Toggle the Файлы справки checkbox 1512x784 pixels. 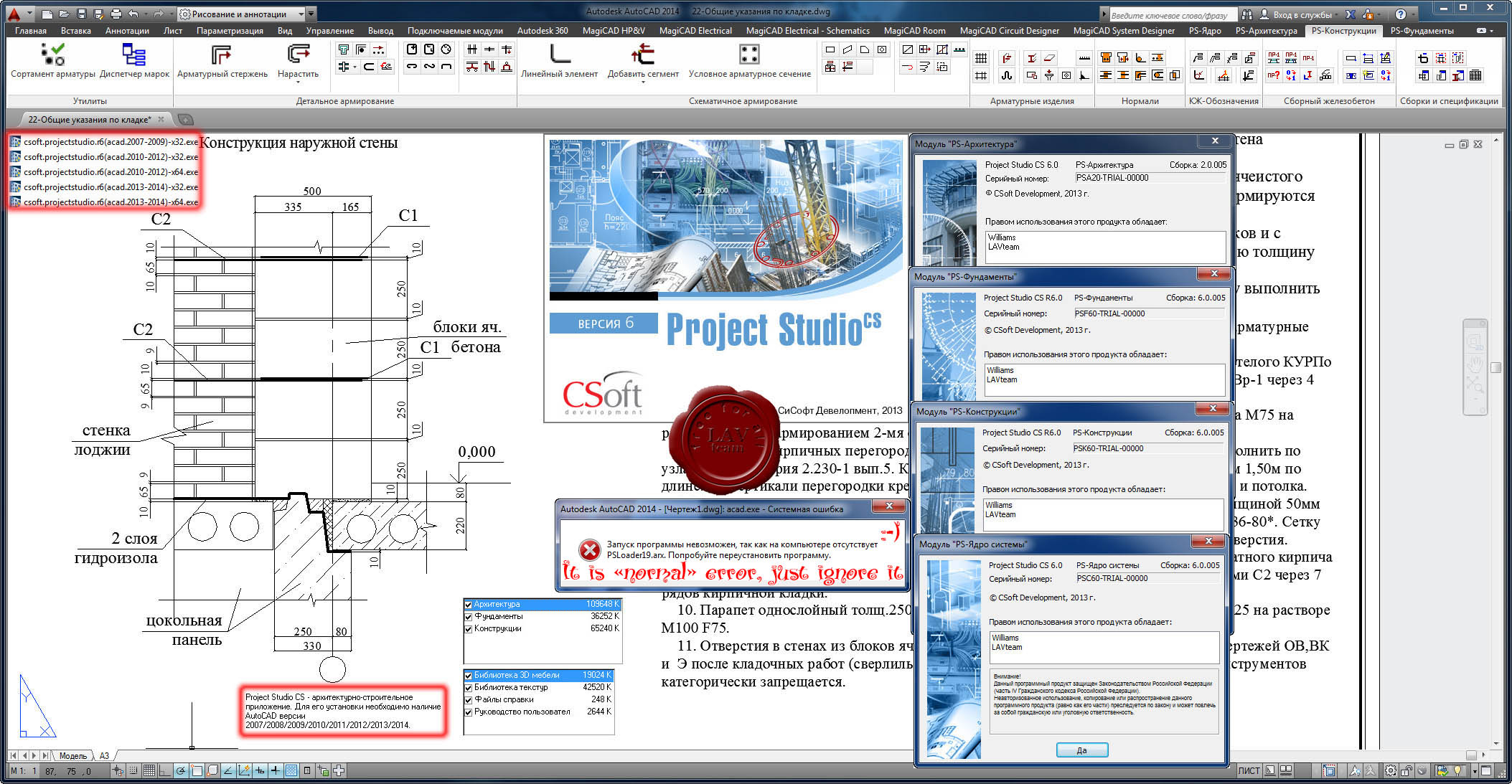[x=468, y=700]
